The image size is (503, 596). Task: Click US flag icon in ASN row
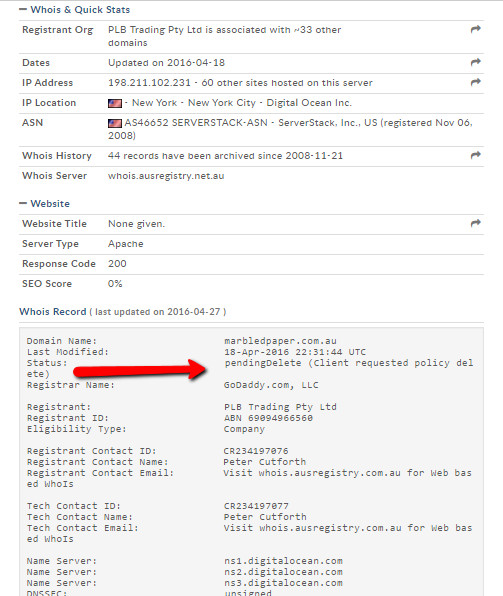(x=115, y=123)
